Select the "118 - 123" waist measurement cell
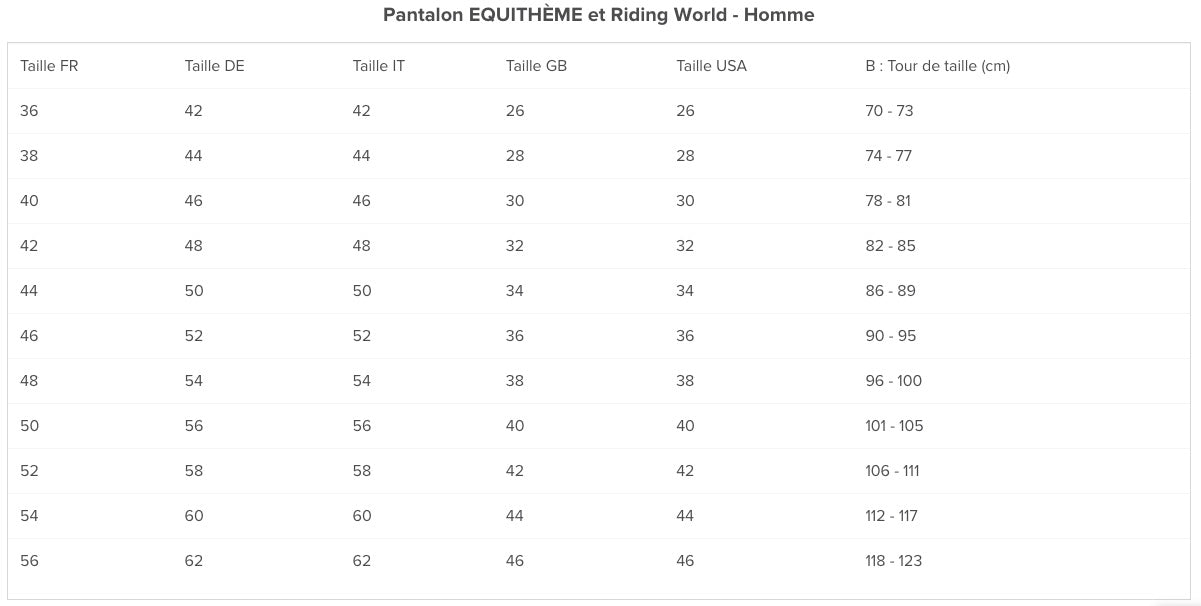Screen dimensions: 1201x606 pyautogui.click(x=893, y=561)
